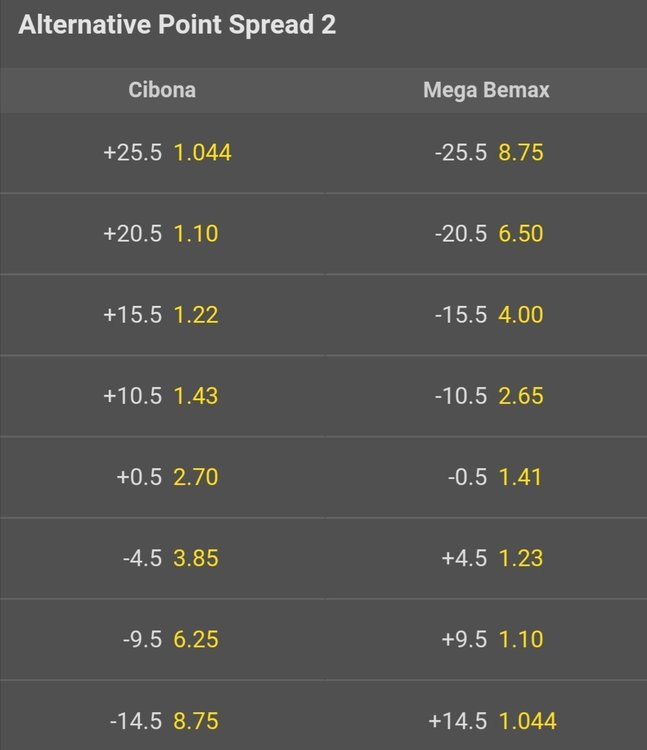Add Mega Bemax +4.5 at 1.23
Viewport: 647px width, 750px height.
coord(485,558)
